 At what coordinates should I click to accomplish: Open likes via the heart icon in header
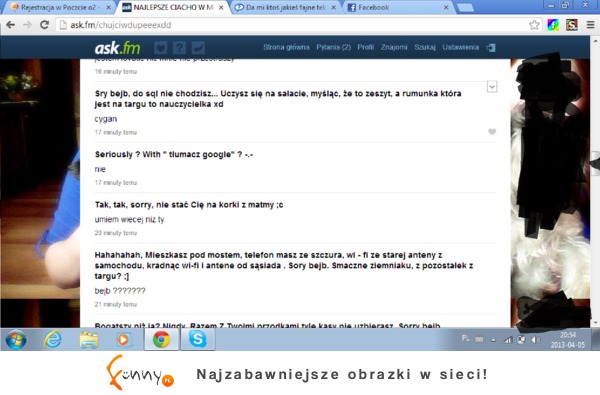point(160,48)
